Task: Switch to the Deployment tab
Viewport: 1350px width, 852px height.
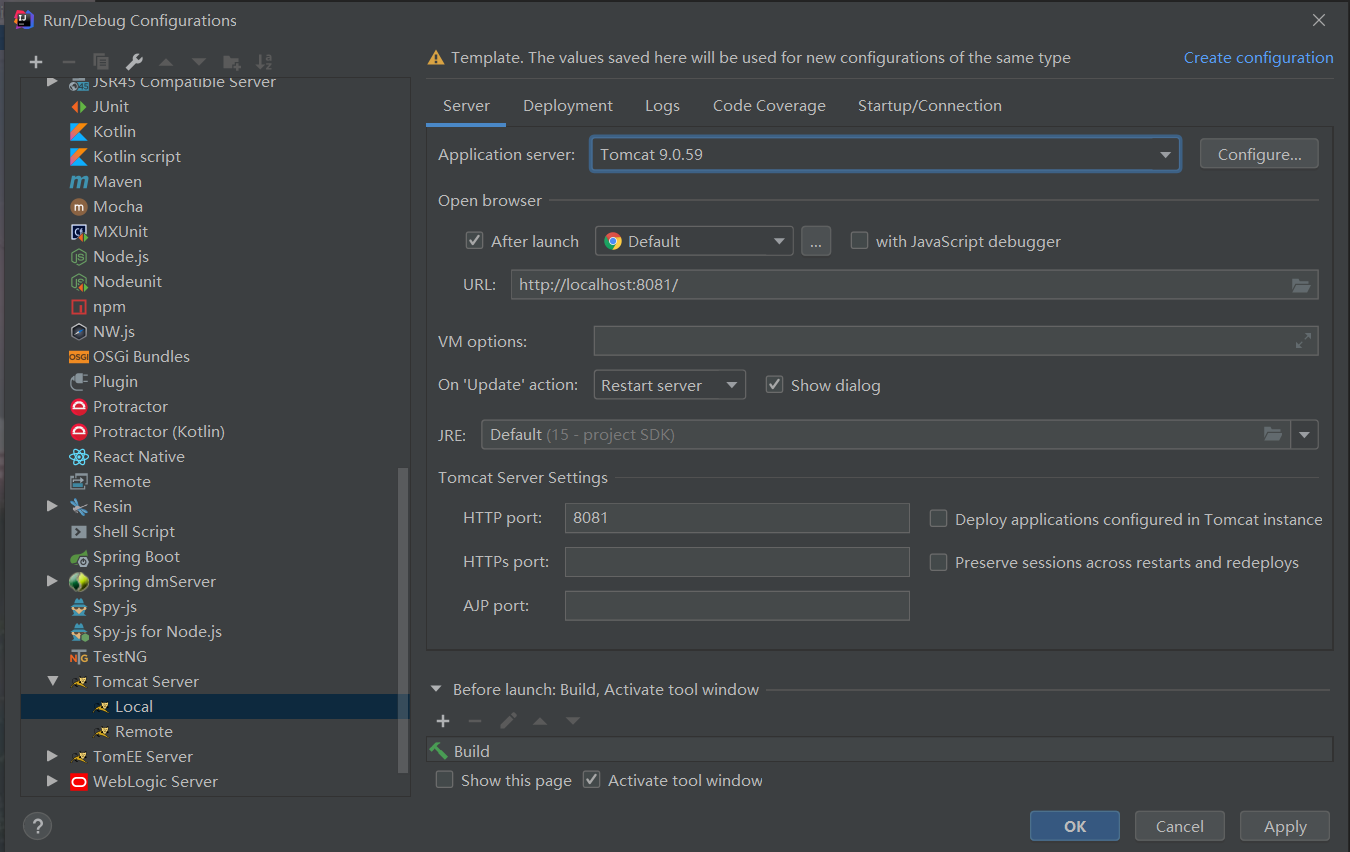Action: (568, 106)
